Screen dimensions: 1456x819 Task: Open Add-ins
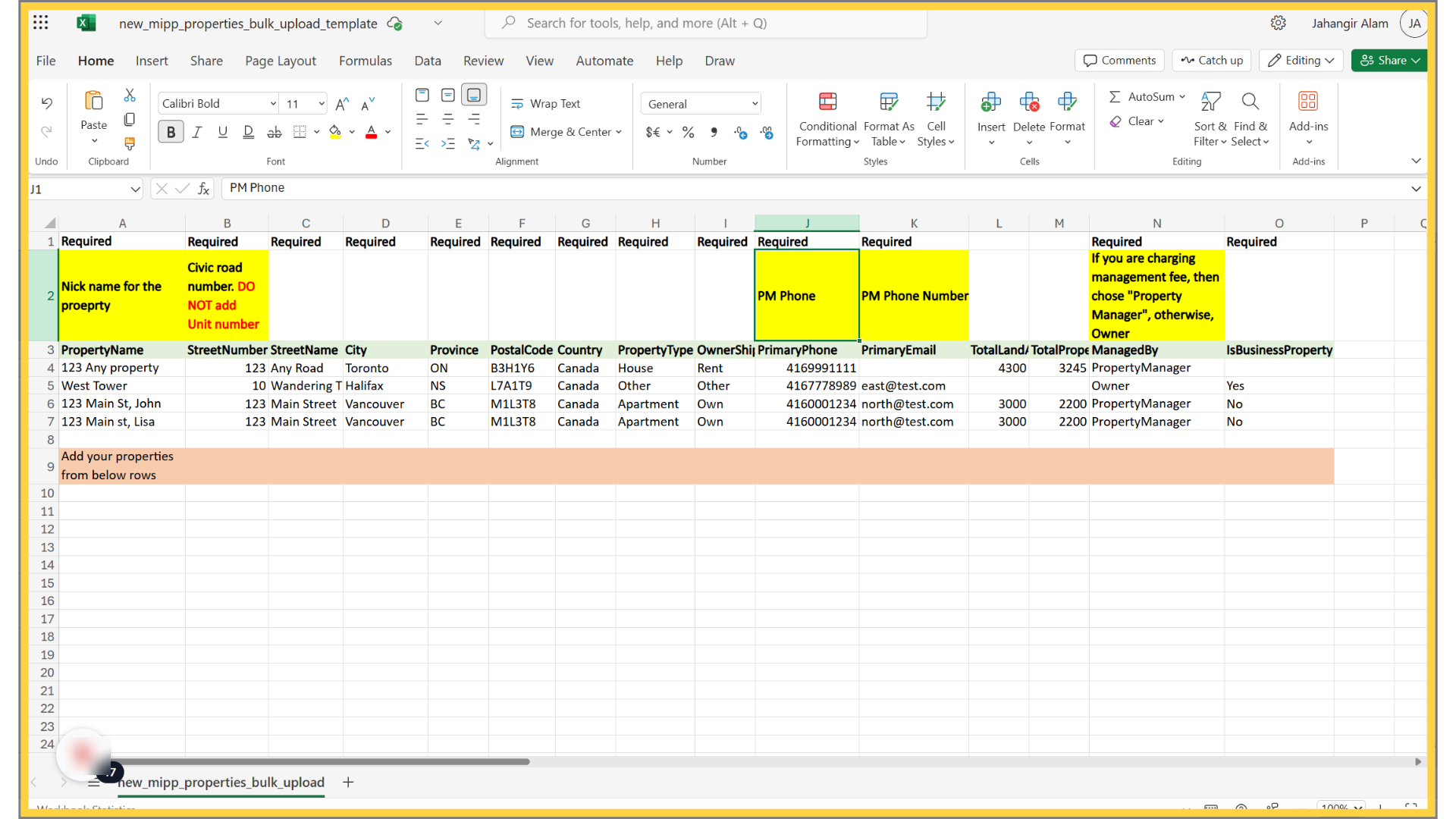pos(1308,119)
